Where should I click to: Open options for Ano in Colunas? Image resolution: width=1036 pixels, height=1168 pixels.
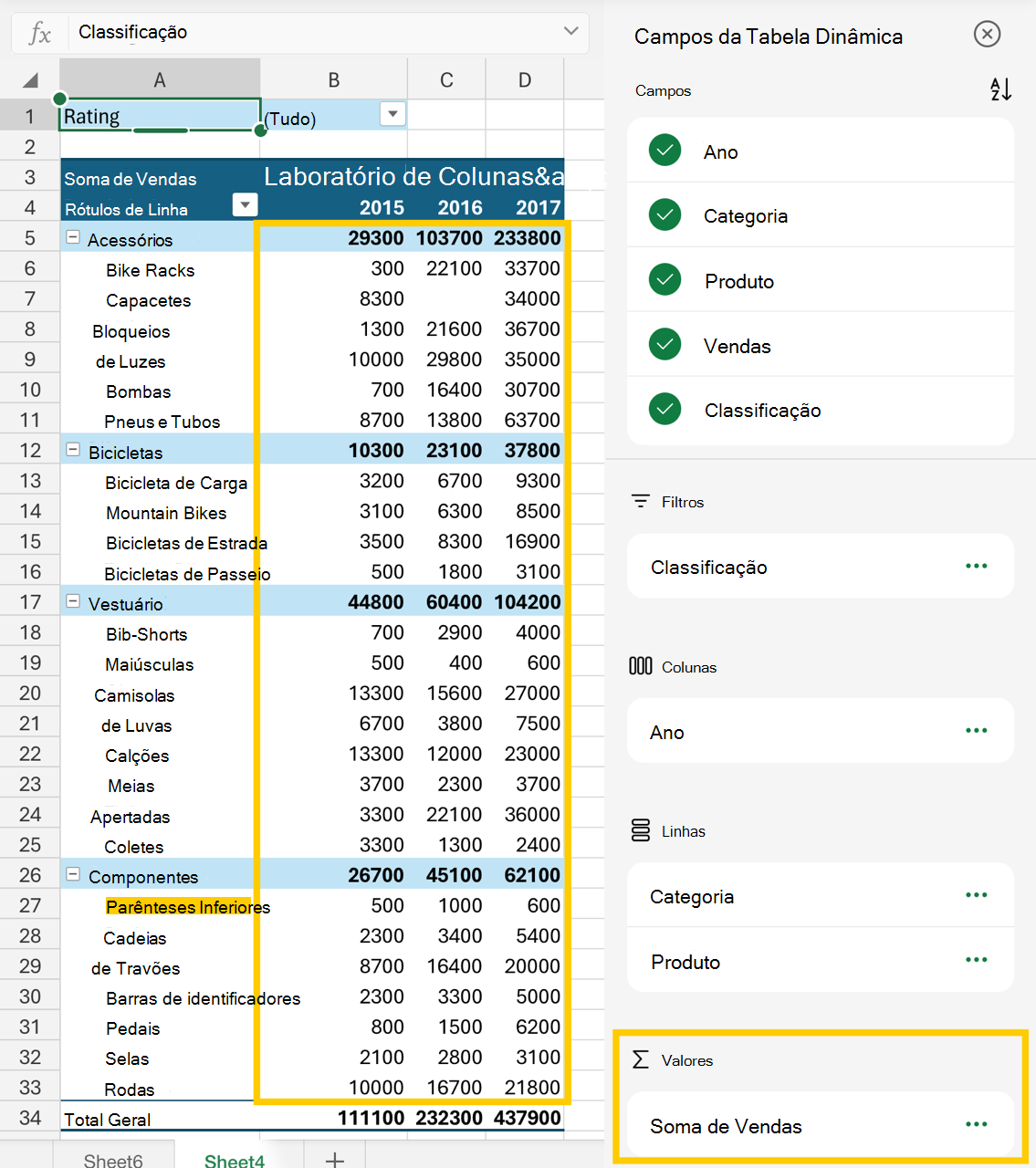pos(976,731)
